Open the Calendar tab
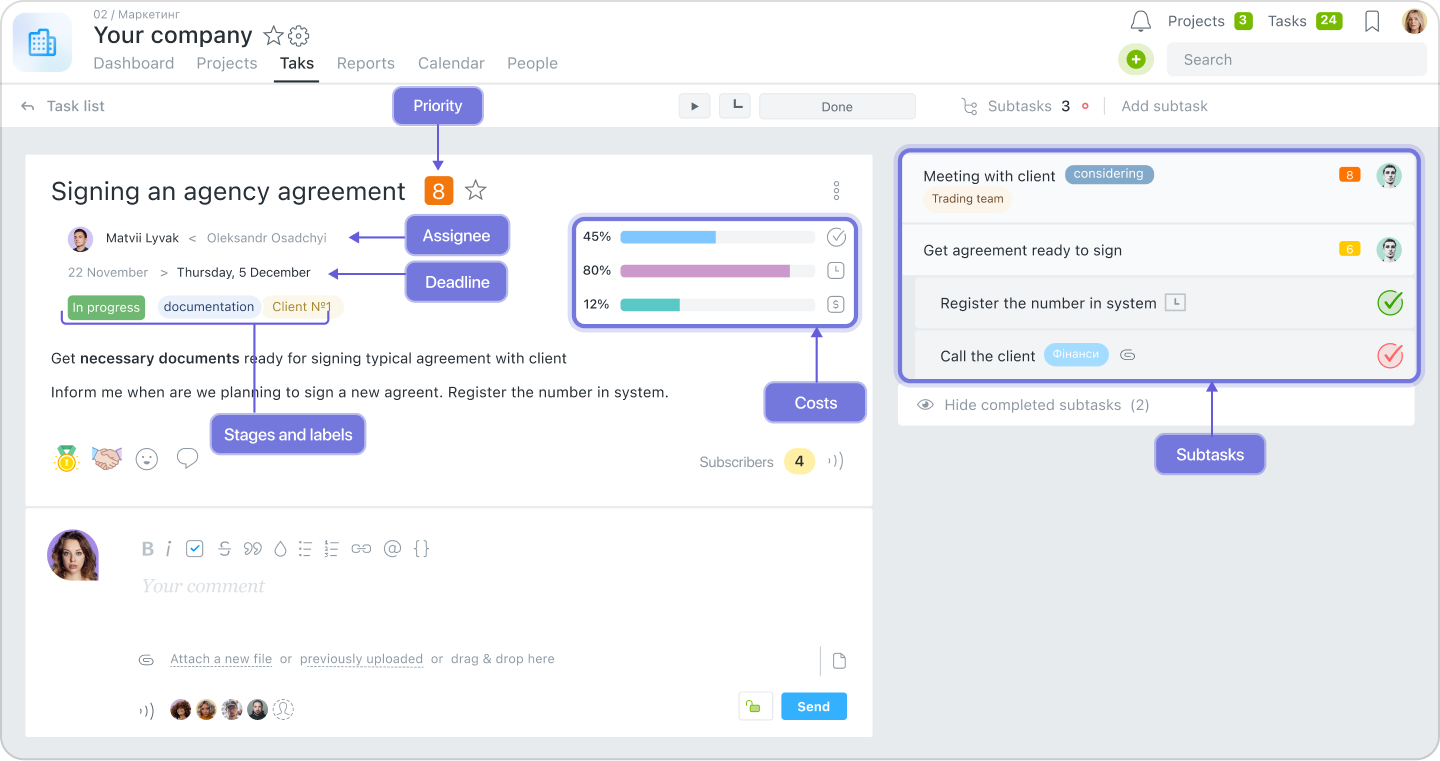The width and height of the screenshot is (1440, 761). click(451, 63)
